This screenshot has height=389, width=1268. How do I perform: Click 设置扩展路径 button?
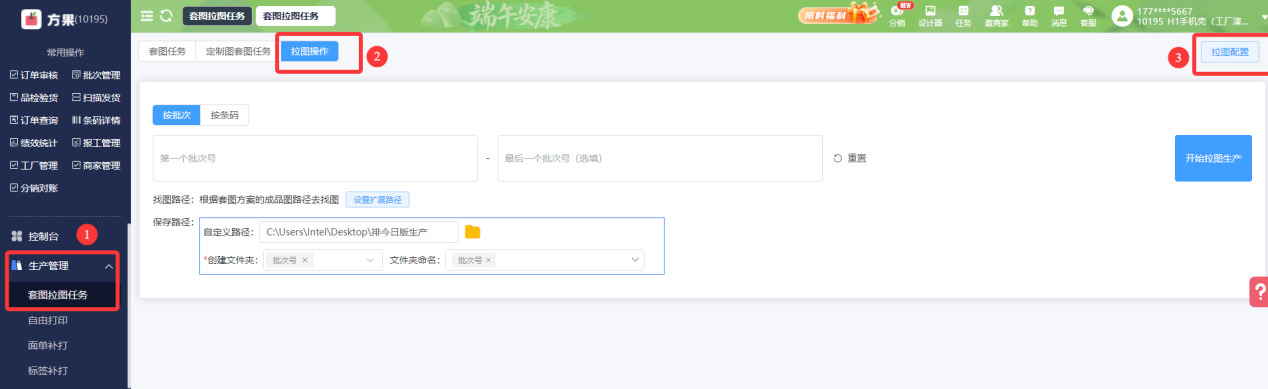(x=378, y=199)
